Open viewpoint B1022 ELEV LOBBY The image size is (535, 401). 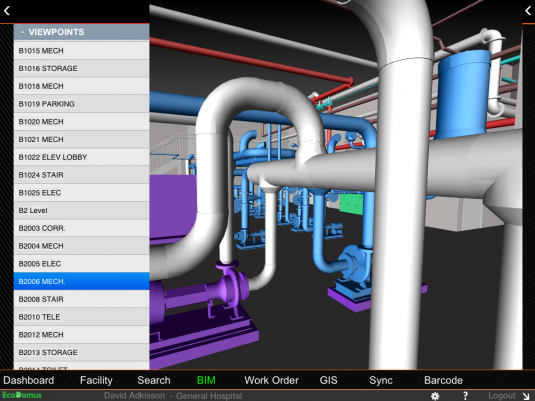tap(82, 157)
